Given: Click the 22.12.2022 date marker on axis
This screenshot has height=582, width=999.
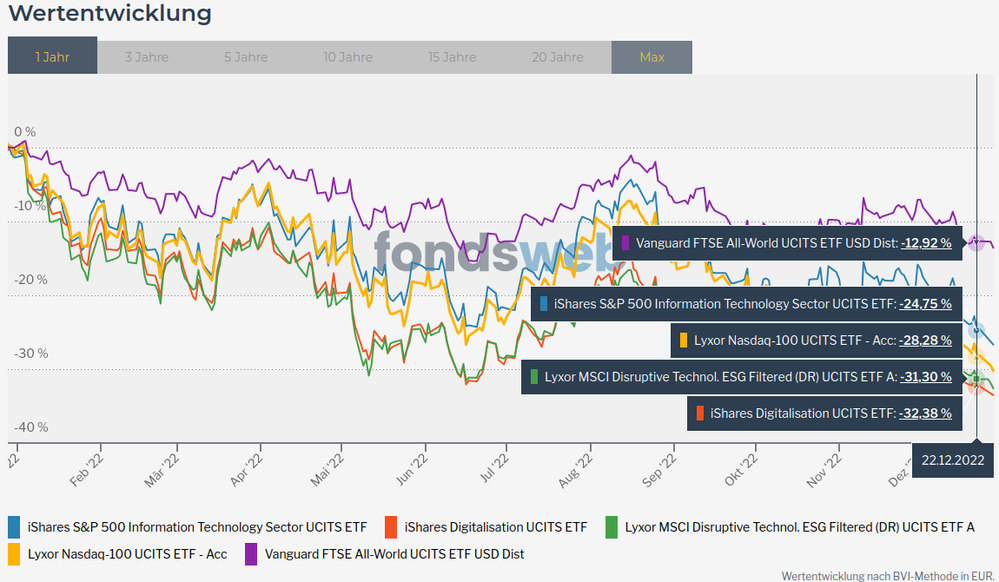Looking at the screenshot, I should point(950,463).
